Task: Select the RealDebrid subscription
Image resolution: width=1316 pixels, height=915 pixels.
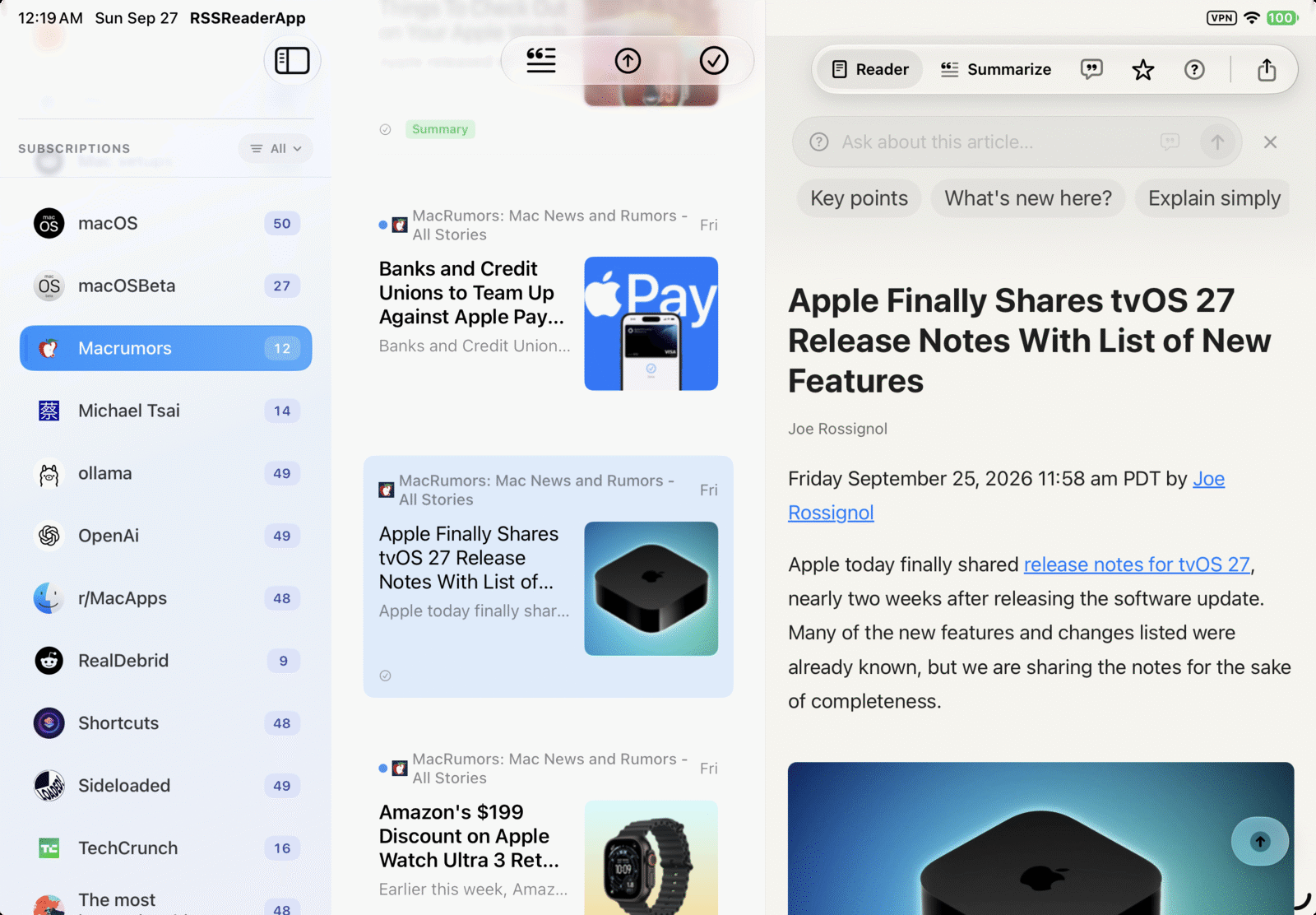Action: 166,661
